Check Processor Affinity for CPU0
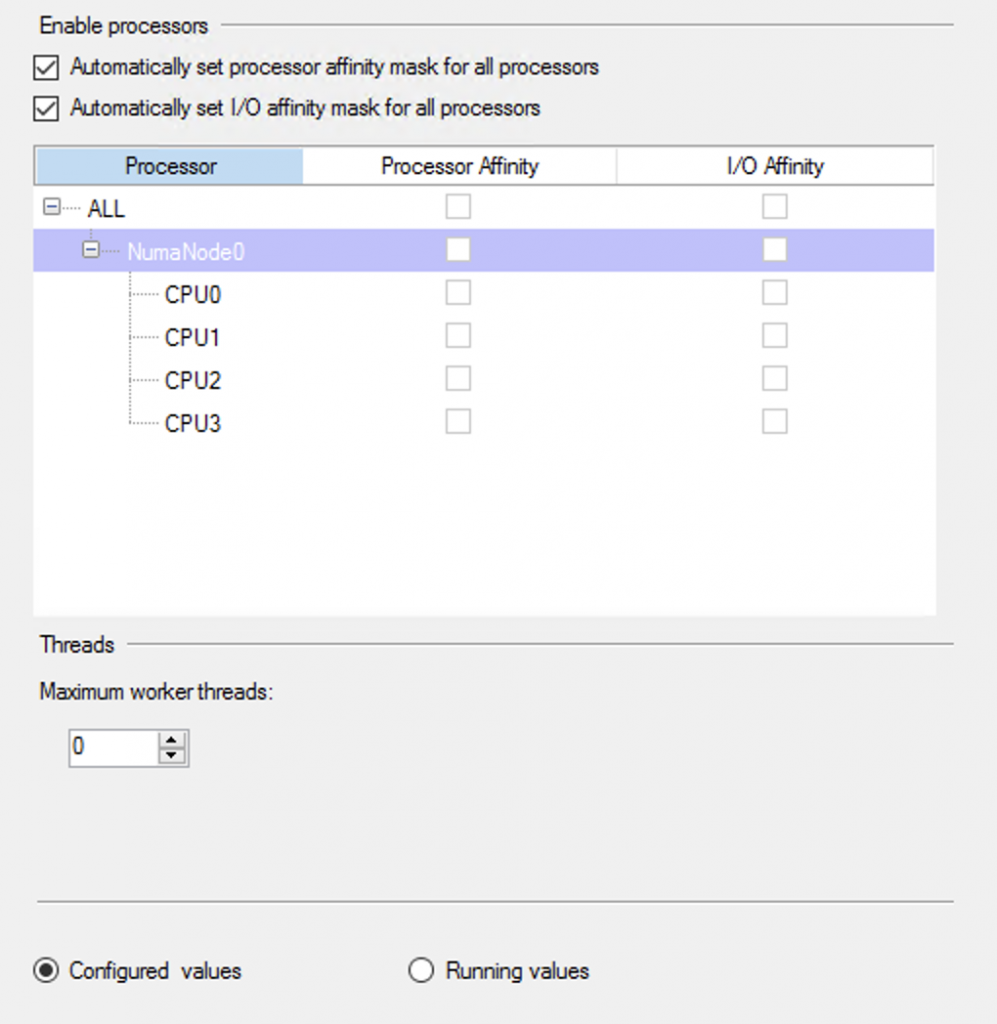 (x=458, y=292)
